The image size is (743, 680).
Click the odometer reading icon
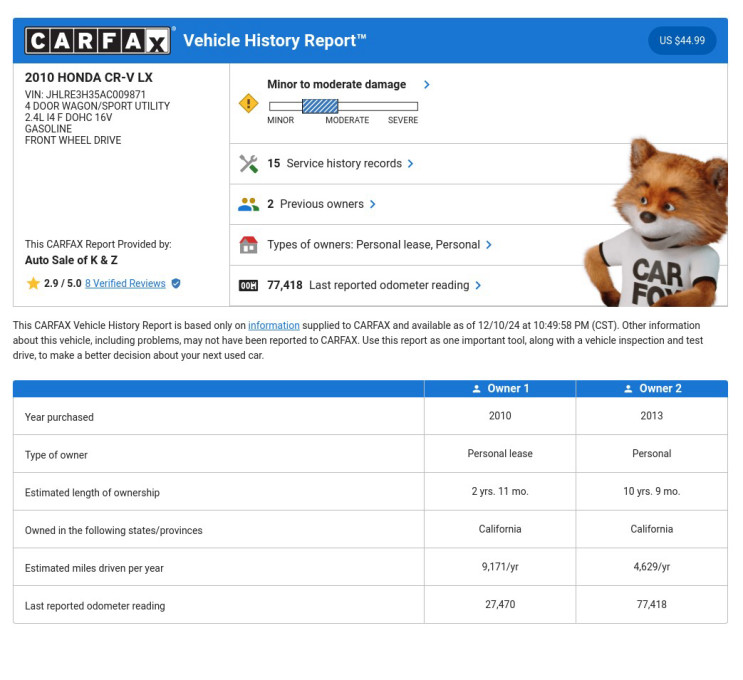click(248, 286)
